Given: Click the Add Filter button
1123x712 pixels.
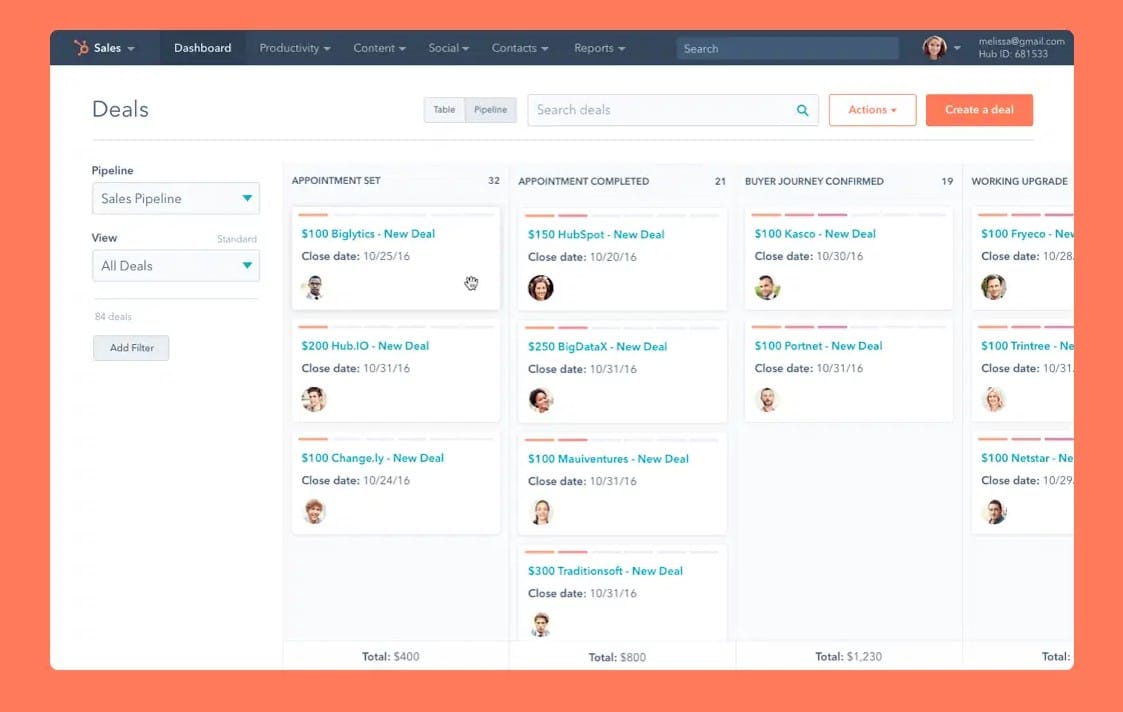Looking at the screenshot, I should coord(131,348).
